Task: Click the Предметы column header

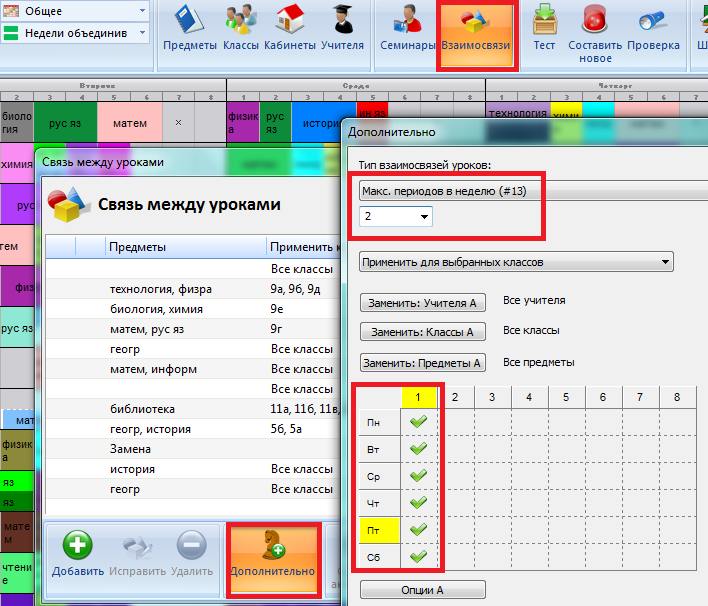Action: (138, 247)
